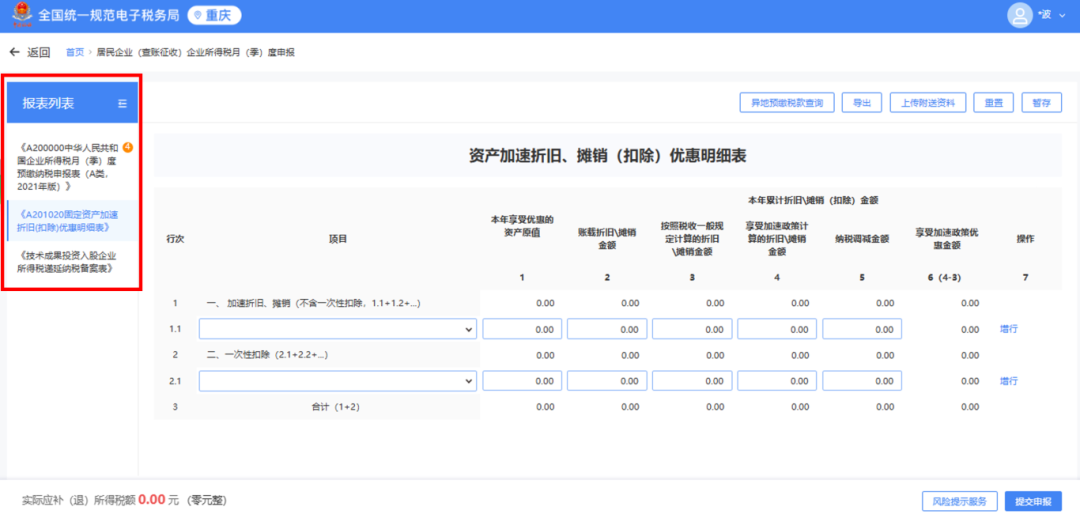Click the 报表列表 panel header
This screenshot has height=518, width=1080.
[x=72, y=103]
